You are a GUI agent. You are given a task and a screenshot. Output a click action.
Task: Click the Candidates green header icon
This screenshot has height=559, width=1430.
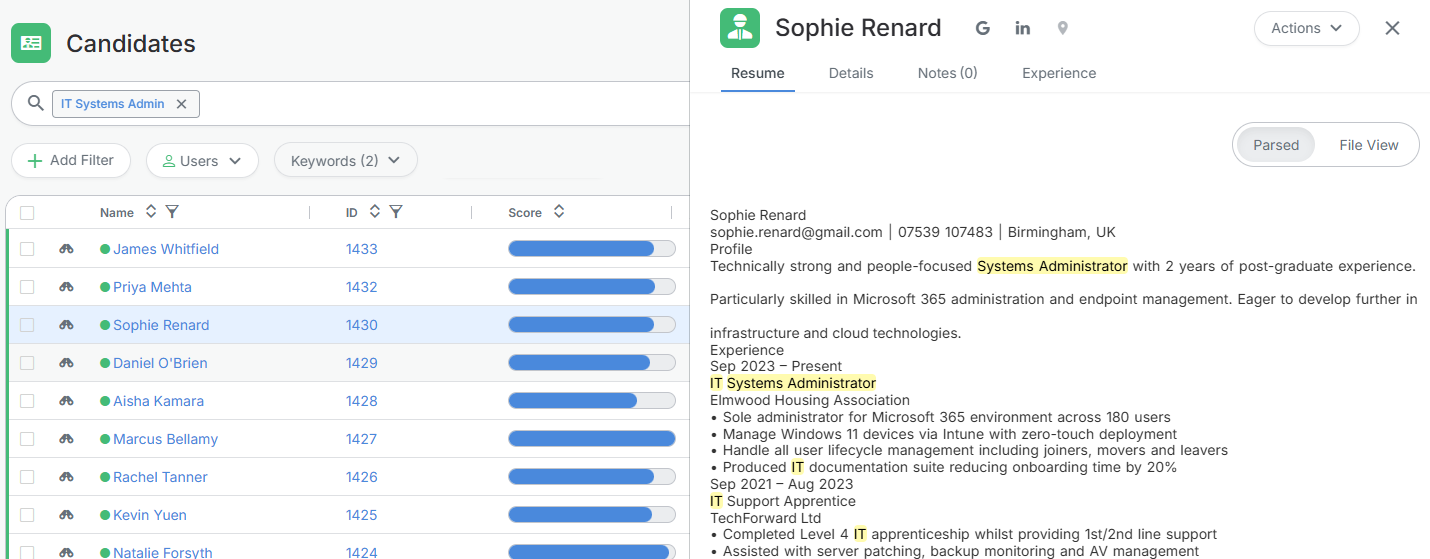click(x=31, y=43)
